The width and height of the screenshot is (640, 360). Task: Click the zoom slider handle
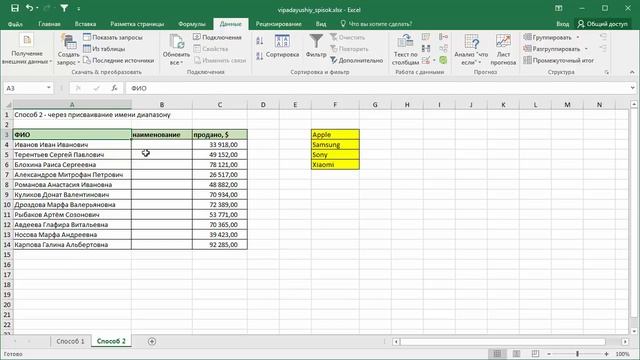coord(577,354)
